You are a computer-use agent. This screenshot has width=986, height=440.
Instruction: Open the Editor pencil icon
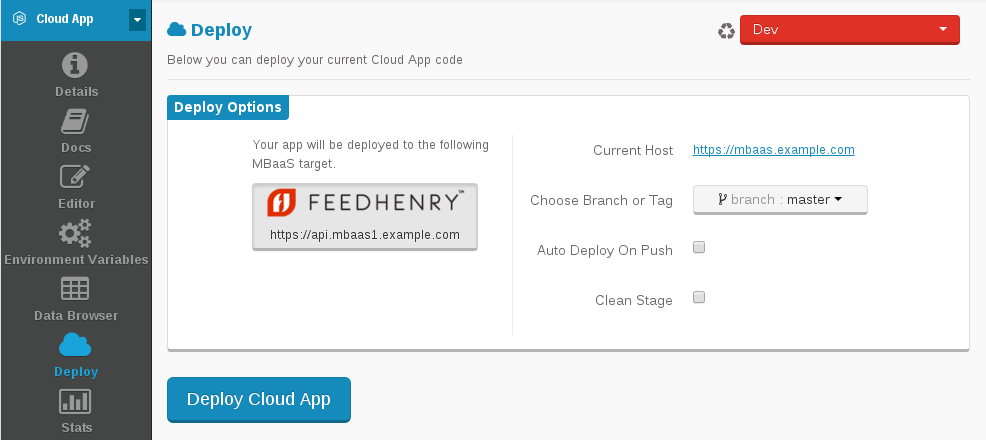click(75, 177)
